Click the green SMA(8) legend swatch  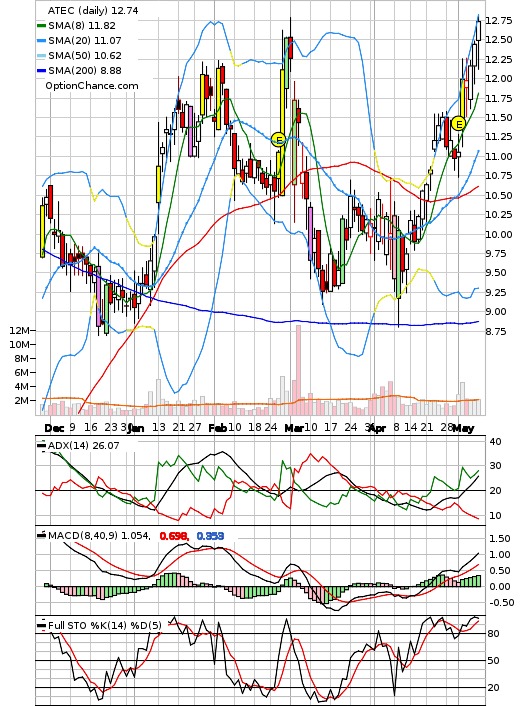[41, 26]
